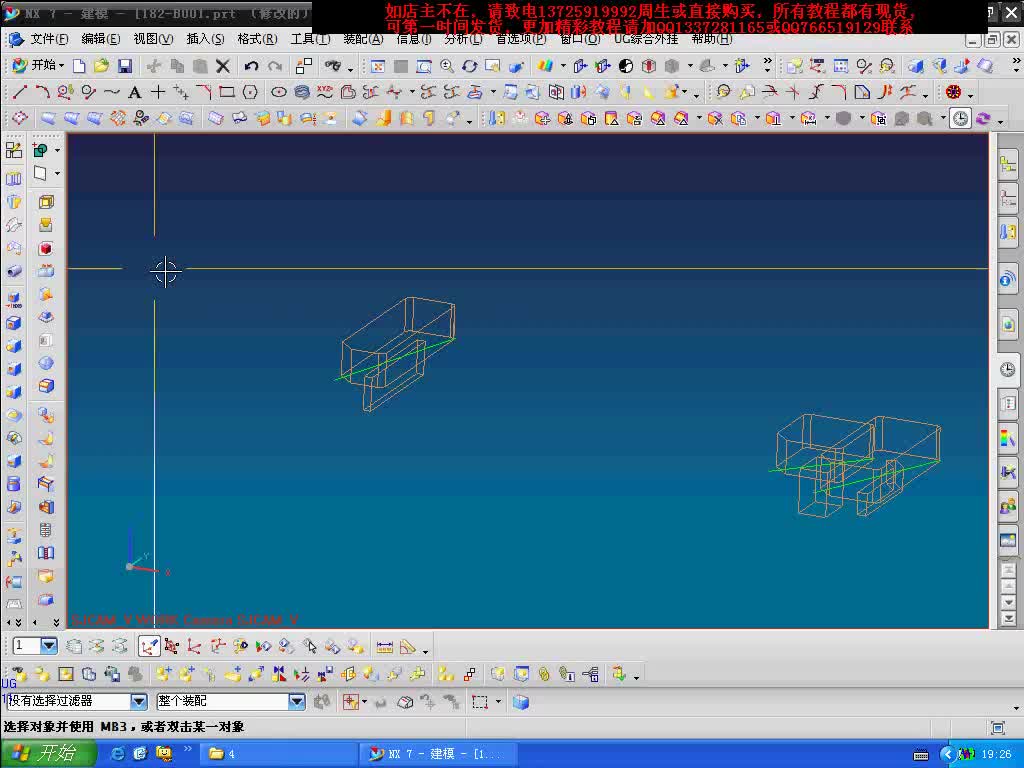Screen dimensions: 1024x768
Task: Select the Arc curve tool
Action: coord(42,92)
